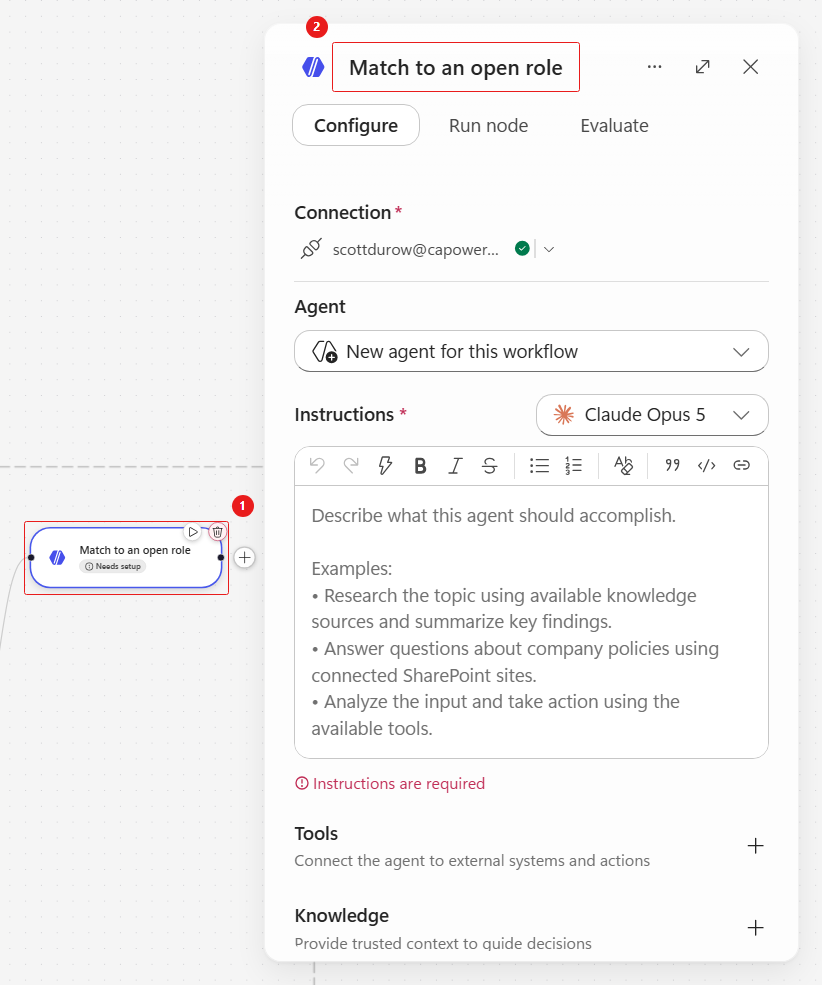
Task: Toggle italic formatting in Instructions
Action: pos(455,465)
